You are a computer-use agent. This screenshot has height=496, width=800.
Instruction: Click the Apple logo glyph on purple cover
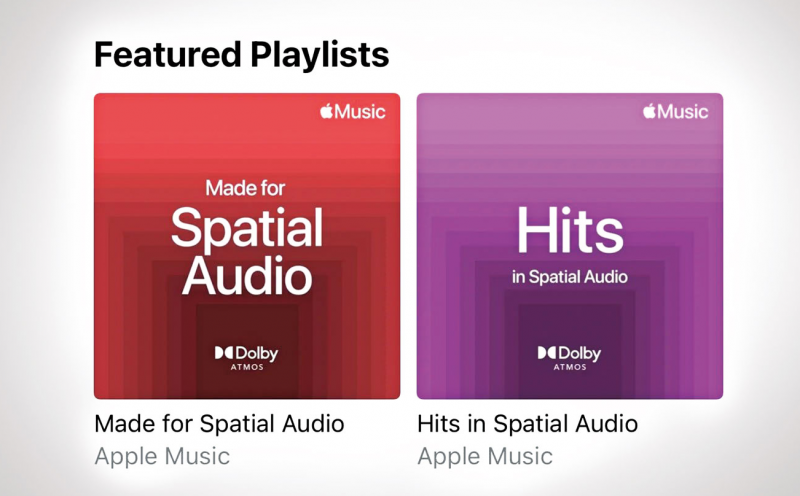coord(649,111)
